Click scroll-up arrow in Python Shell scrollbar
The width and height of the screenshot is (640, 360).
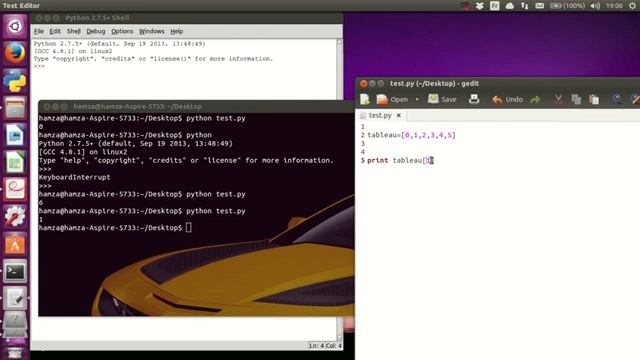coord(339,42)
